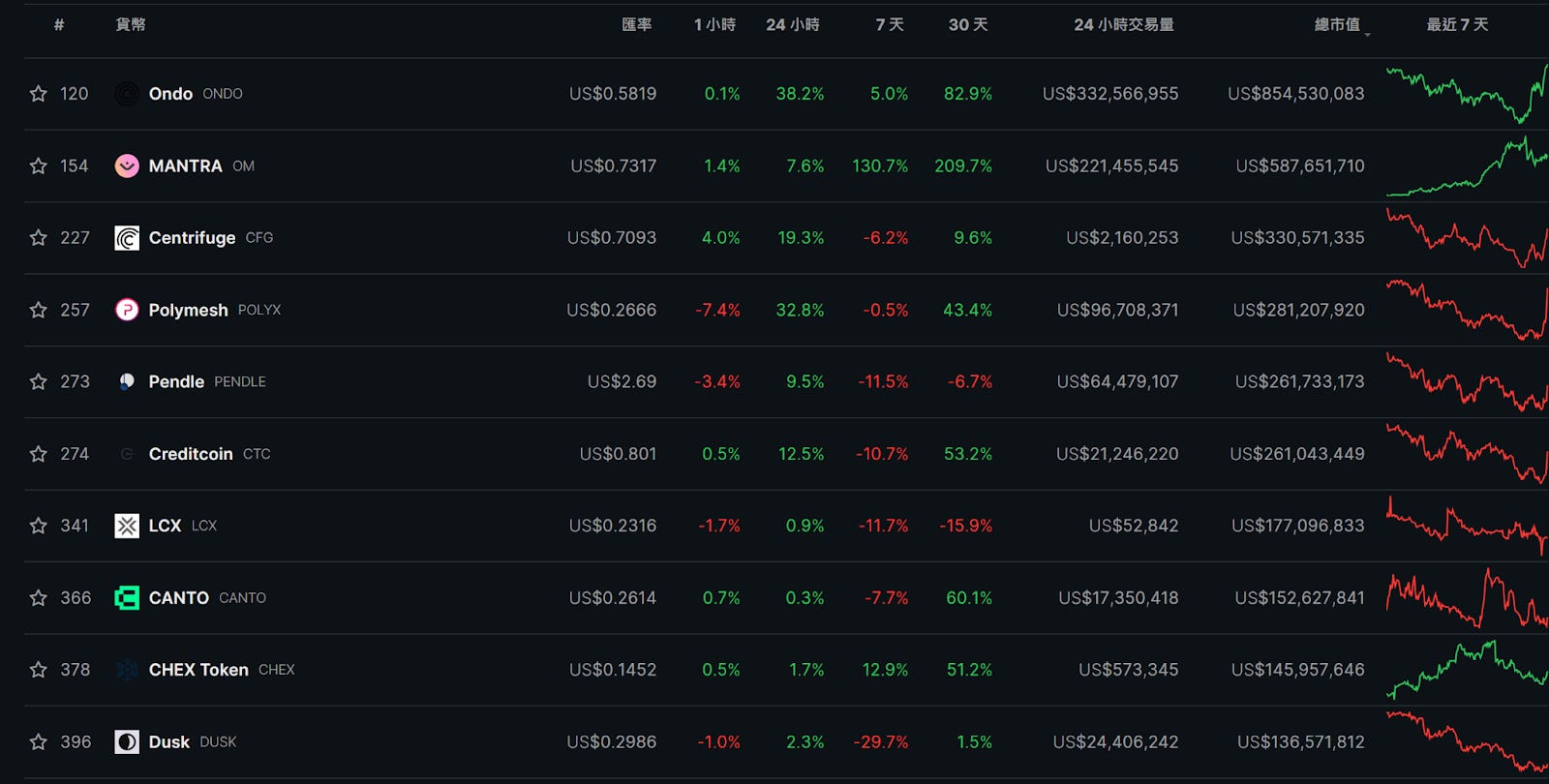Open the CHEX Token coin page
Screen dimensions: 1549x784
point(198,669)
